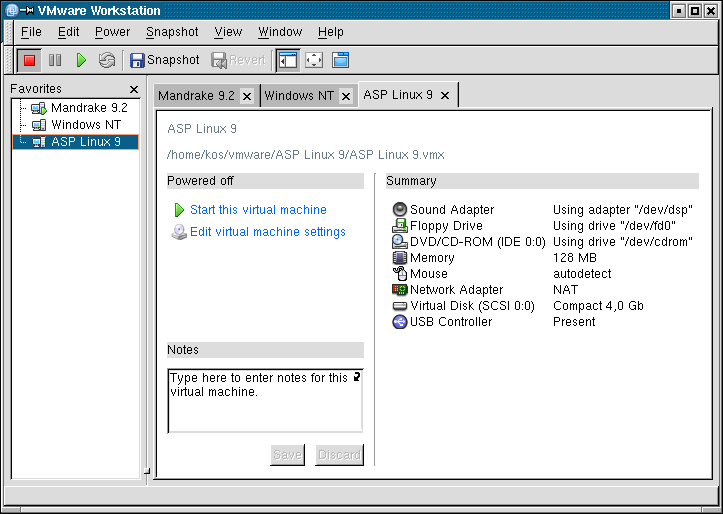Click the green start arrow icon
Viewport: 723px width, 514px height.
(179, 210)
